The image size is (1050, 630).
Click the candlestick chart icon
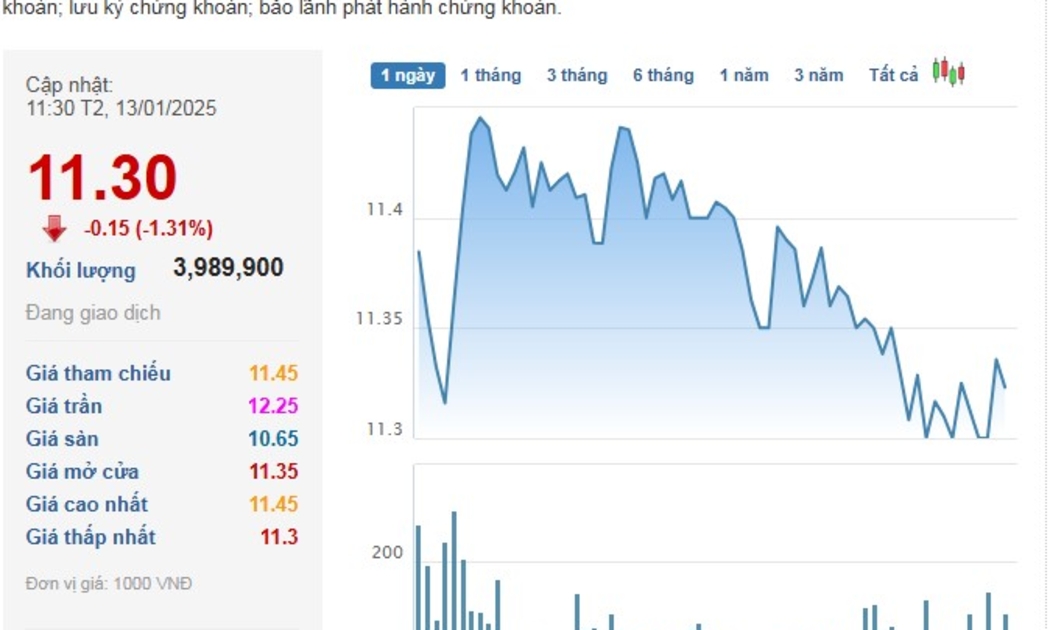(x=948, y=72)
